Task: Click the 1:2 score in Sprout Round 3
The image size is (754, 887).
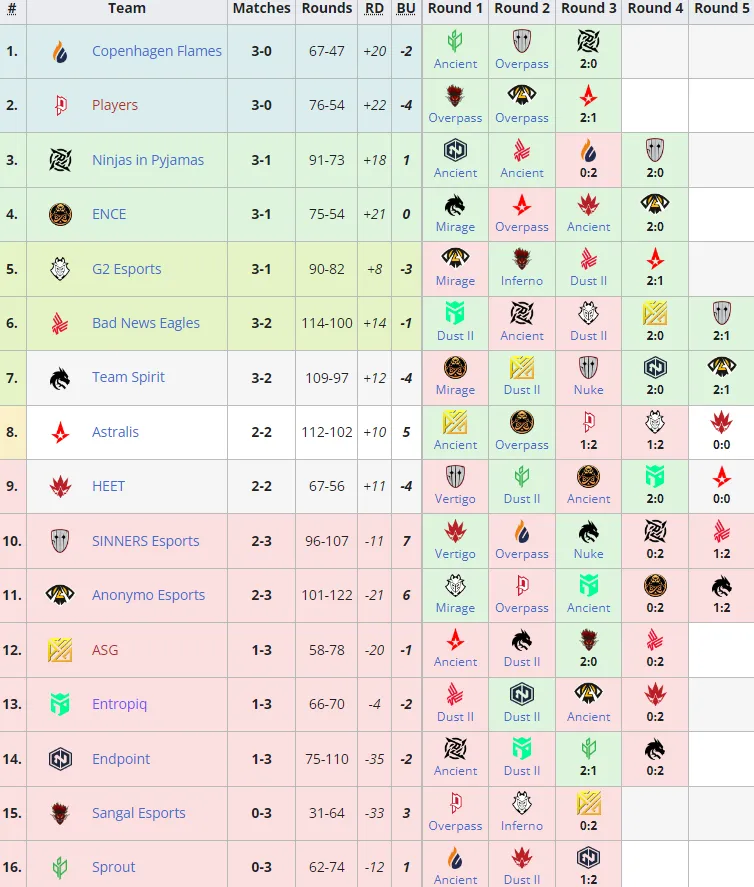Action: (588, 880)
